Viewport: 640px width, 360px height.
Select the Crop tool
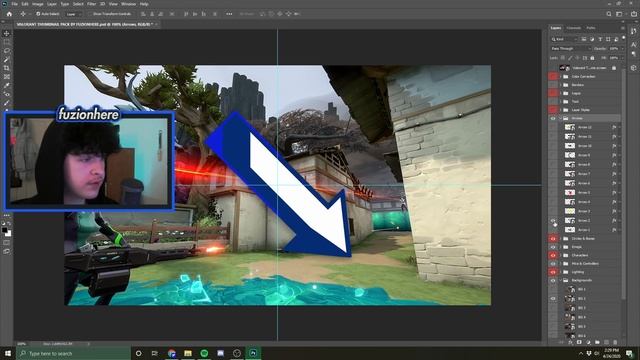(7, 68)
